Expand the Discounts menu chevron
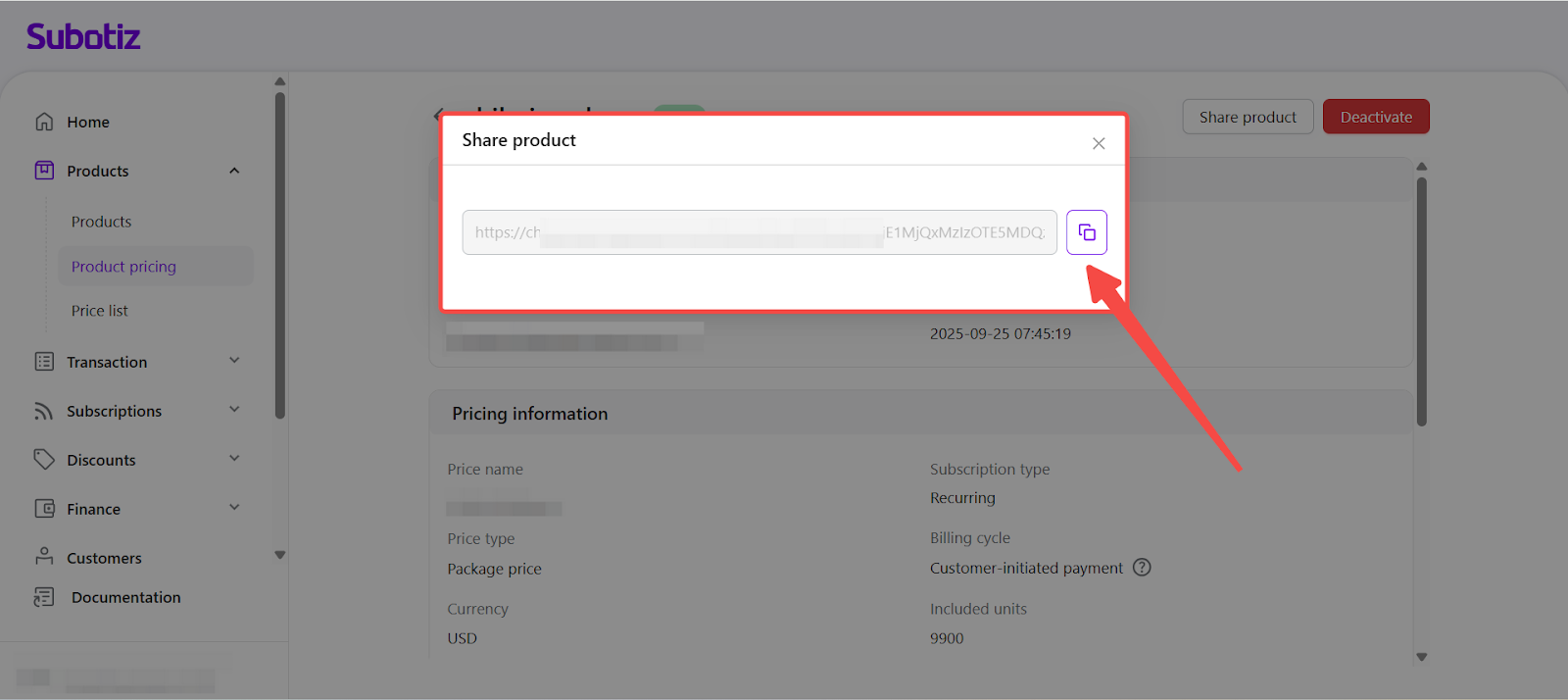The image size is (1568, 700). click(x=234, y=459)
